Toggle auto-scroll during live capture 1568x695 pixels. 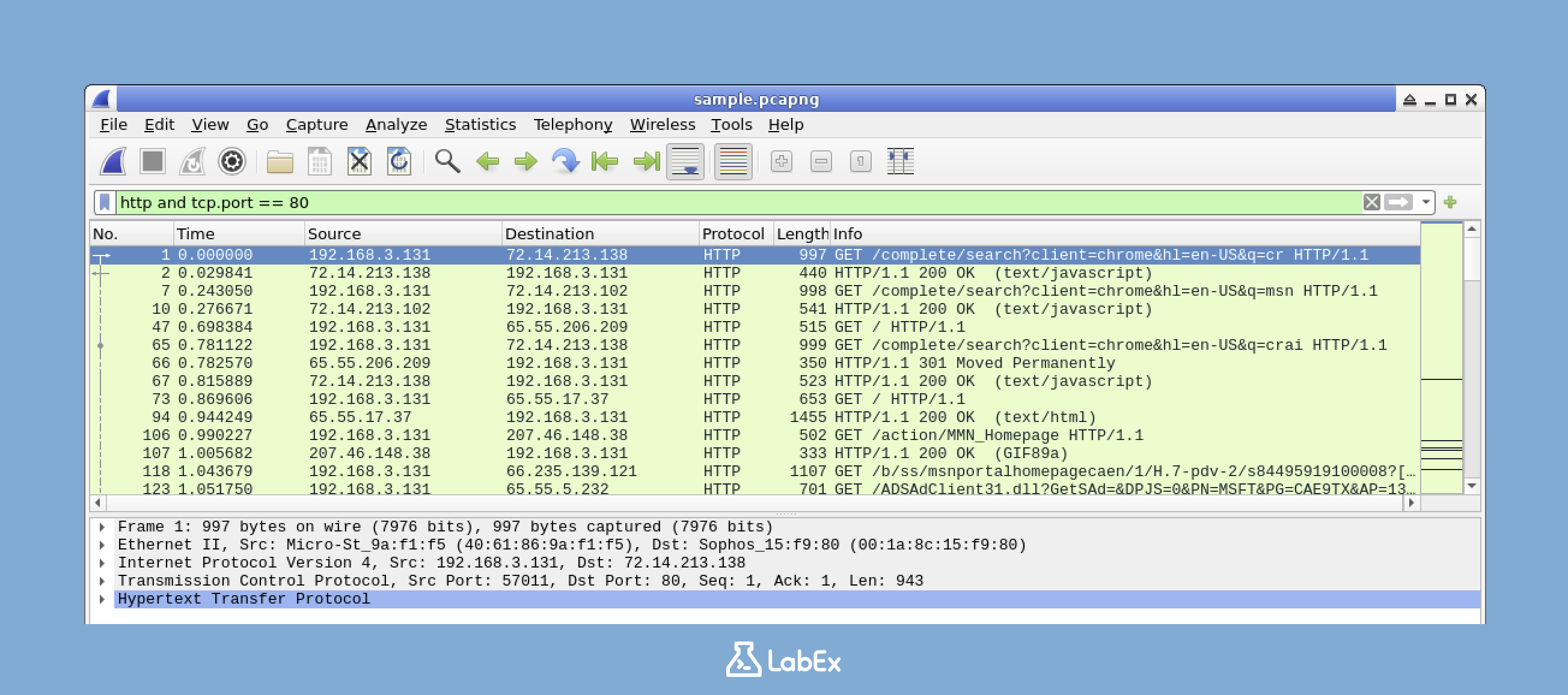pyautogui.click(x=685, y=161)
